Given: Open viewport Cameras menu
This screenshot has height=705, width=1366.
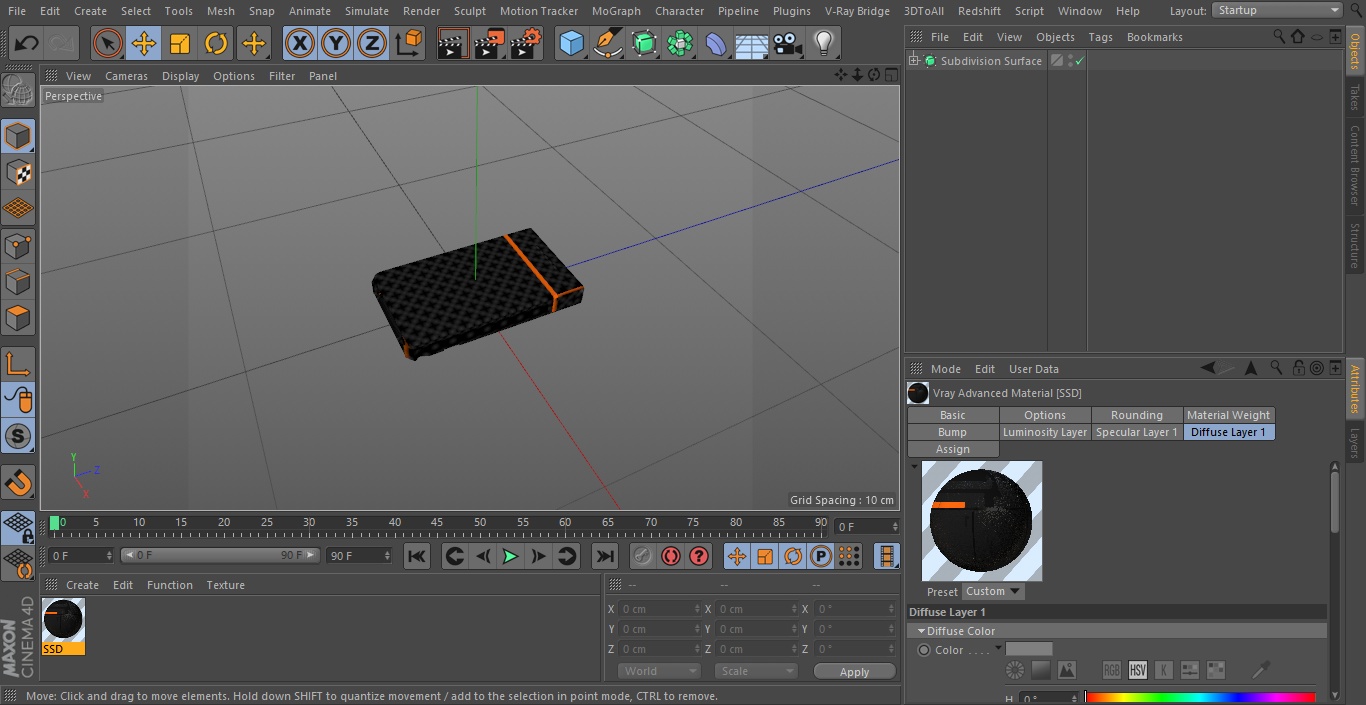Looking at the screenshot, I should 126,76.
